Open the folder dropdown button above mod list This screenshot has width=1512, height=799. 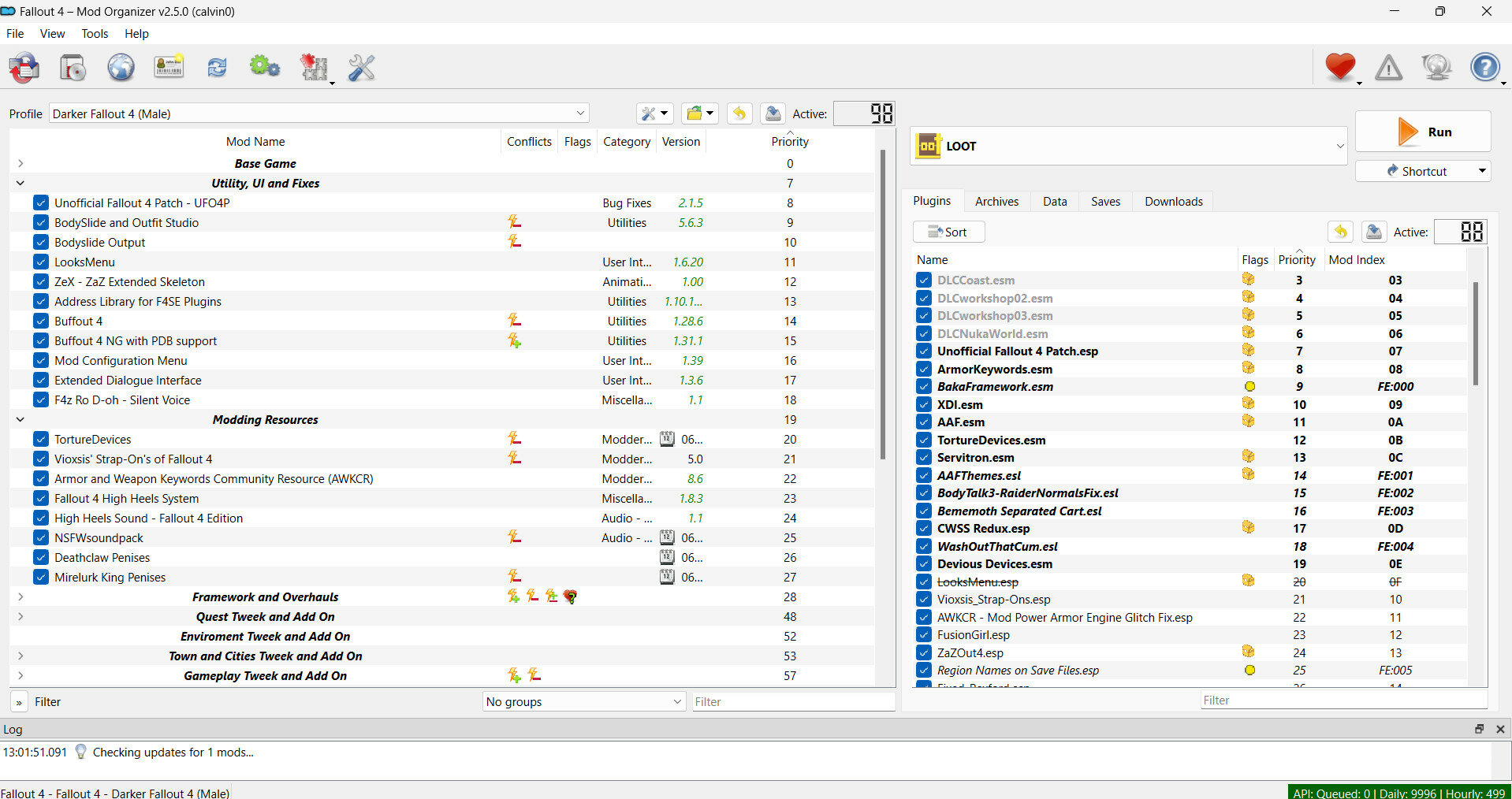coord(700,113)
